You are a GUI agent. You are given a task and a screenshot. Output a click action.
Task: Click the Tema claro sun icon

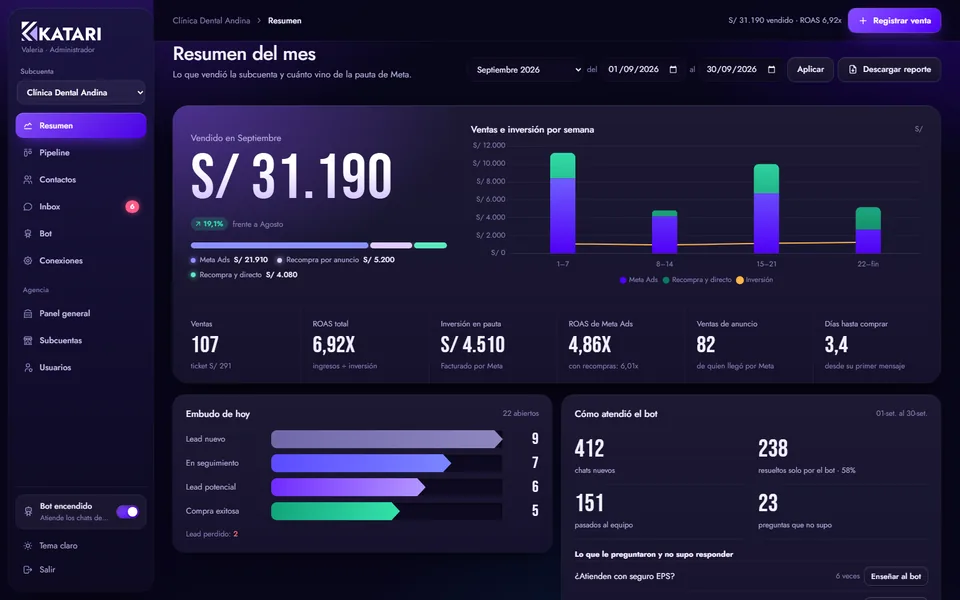click(x=28, y=546)
